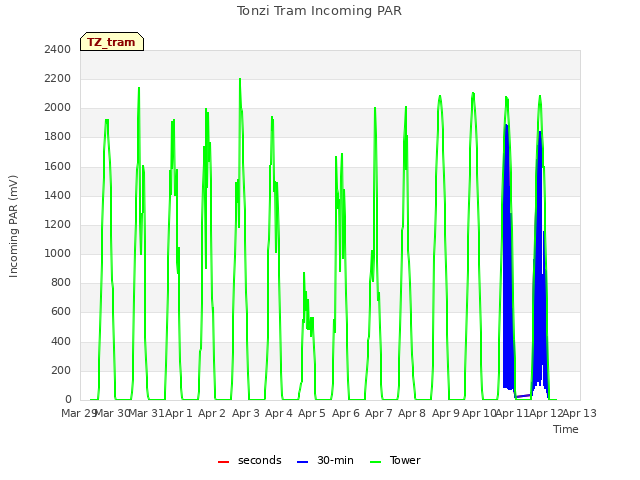Click the 'Mar 29' date tick label
This screenshot has width=640, height=480.
78,413
